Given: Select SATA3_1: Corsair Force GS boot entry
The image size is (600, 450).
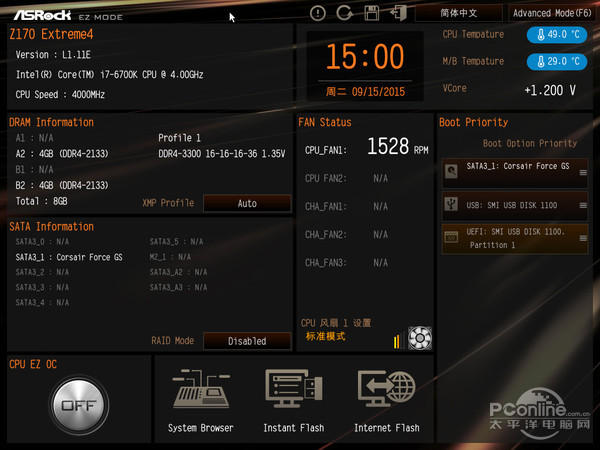Looking at the screenshot, I should [515, 173].
